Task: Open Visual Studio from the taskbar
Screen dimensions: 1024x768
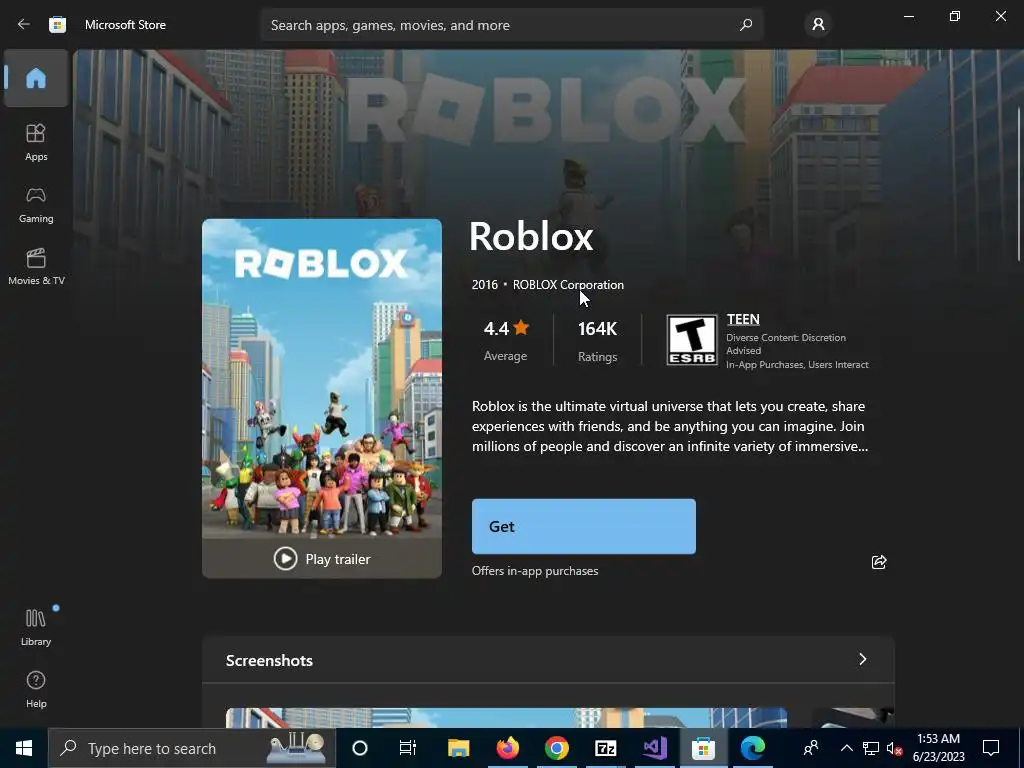Action: [x=654, y=748]
